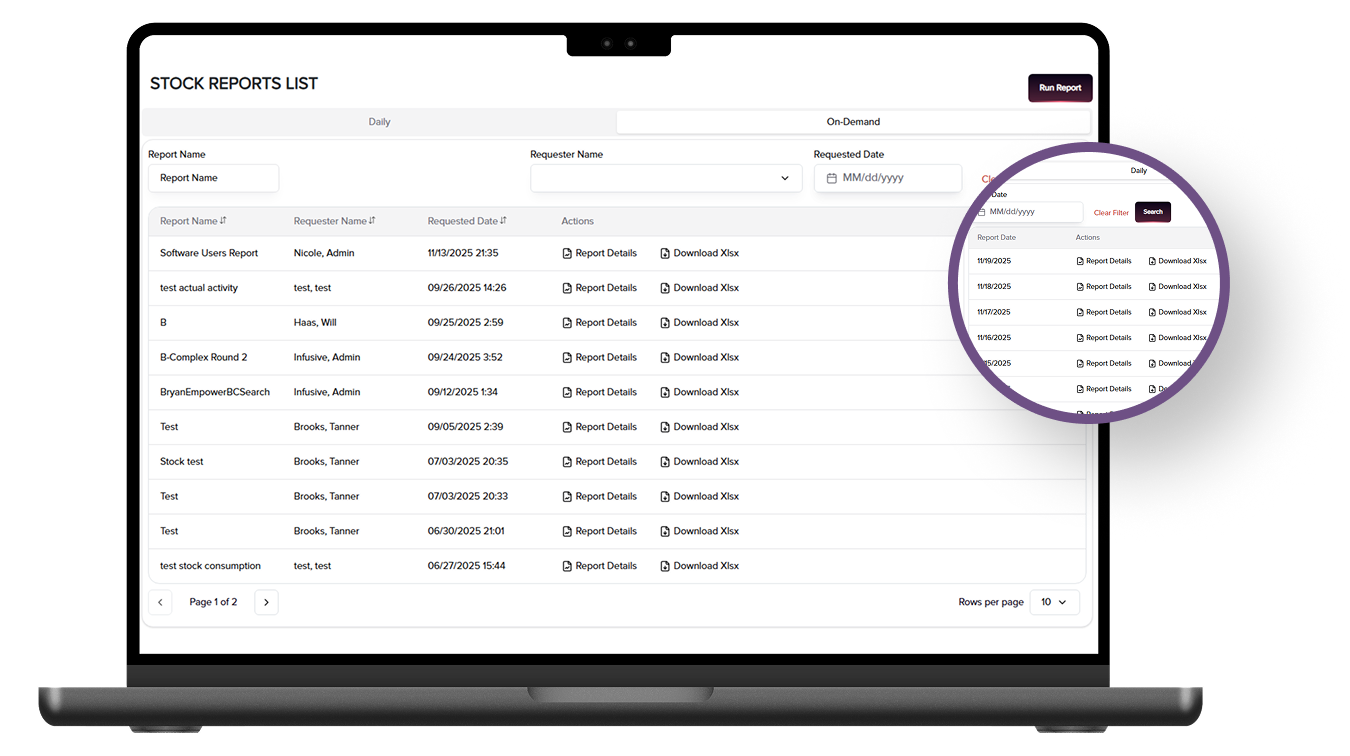Go to the next page with right chevron
The image size is (1350, 756).
click(x=266, y=602)
